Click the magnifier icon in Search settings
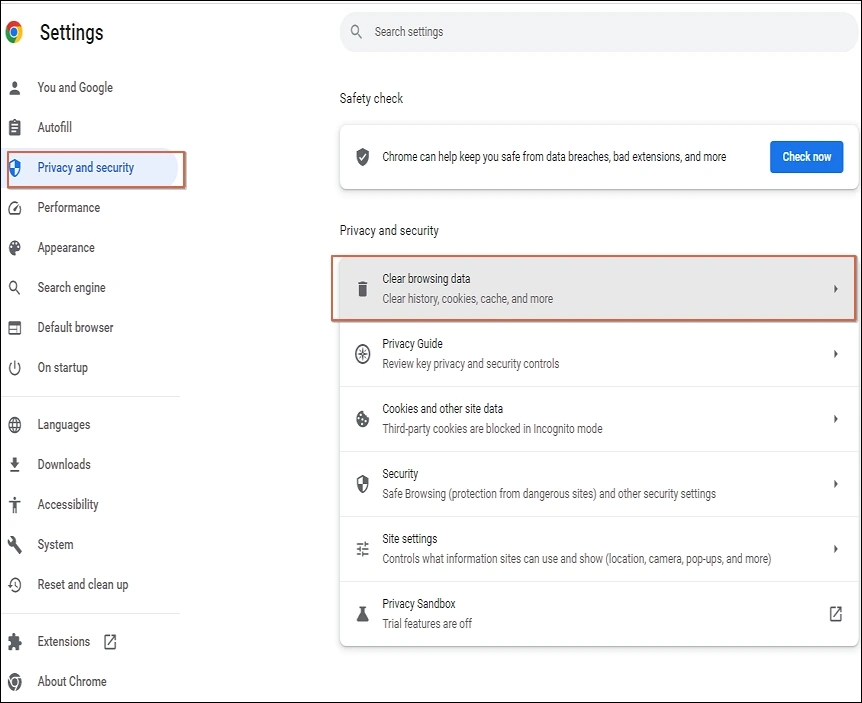Image resolution: width=862 pixels, height=703 pixels. [x=356, y=32]
